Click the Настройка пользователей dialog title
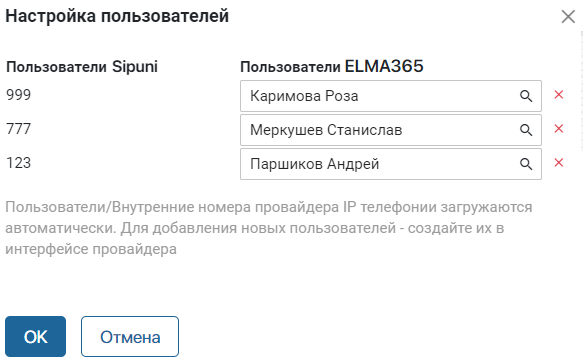Image resolution: width=583 pixels, height=362 pixels. tap(117, 16)
